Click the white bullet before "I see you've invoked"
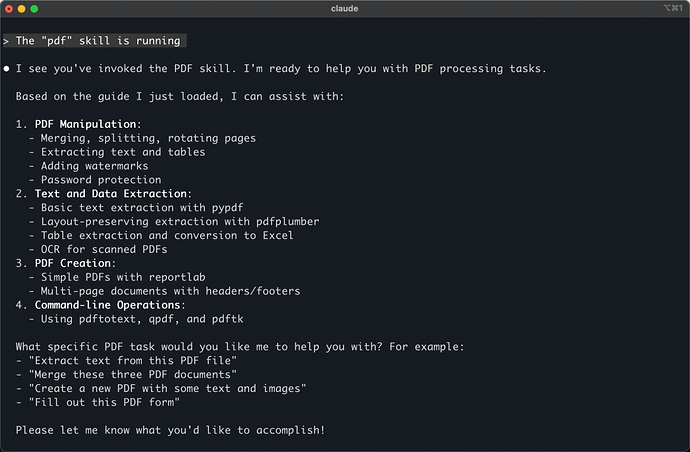Viewport: 690px width, 452px height. [6, 69]
